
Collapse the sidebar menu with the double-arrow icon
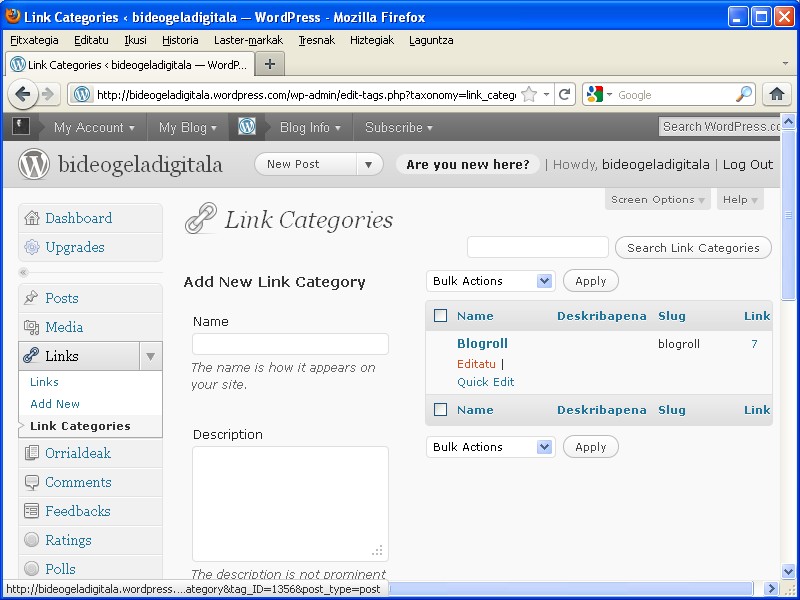23,272
